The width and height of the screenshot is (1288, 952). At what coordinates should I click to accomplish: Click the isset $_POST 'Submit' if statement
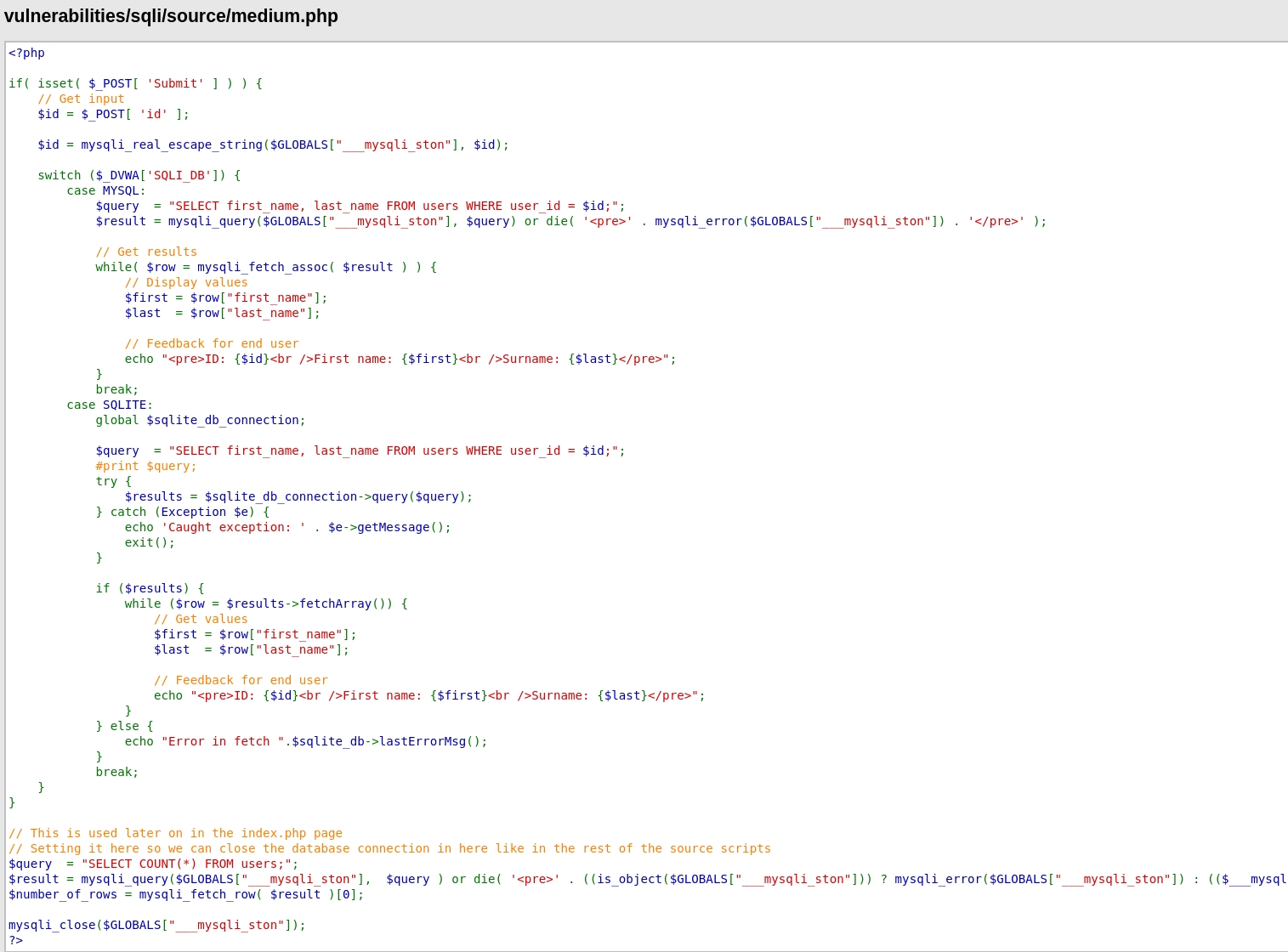click(135, 83)
